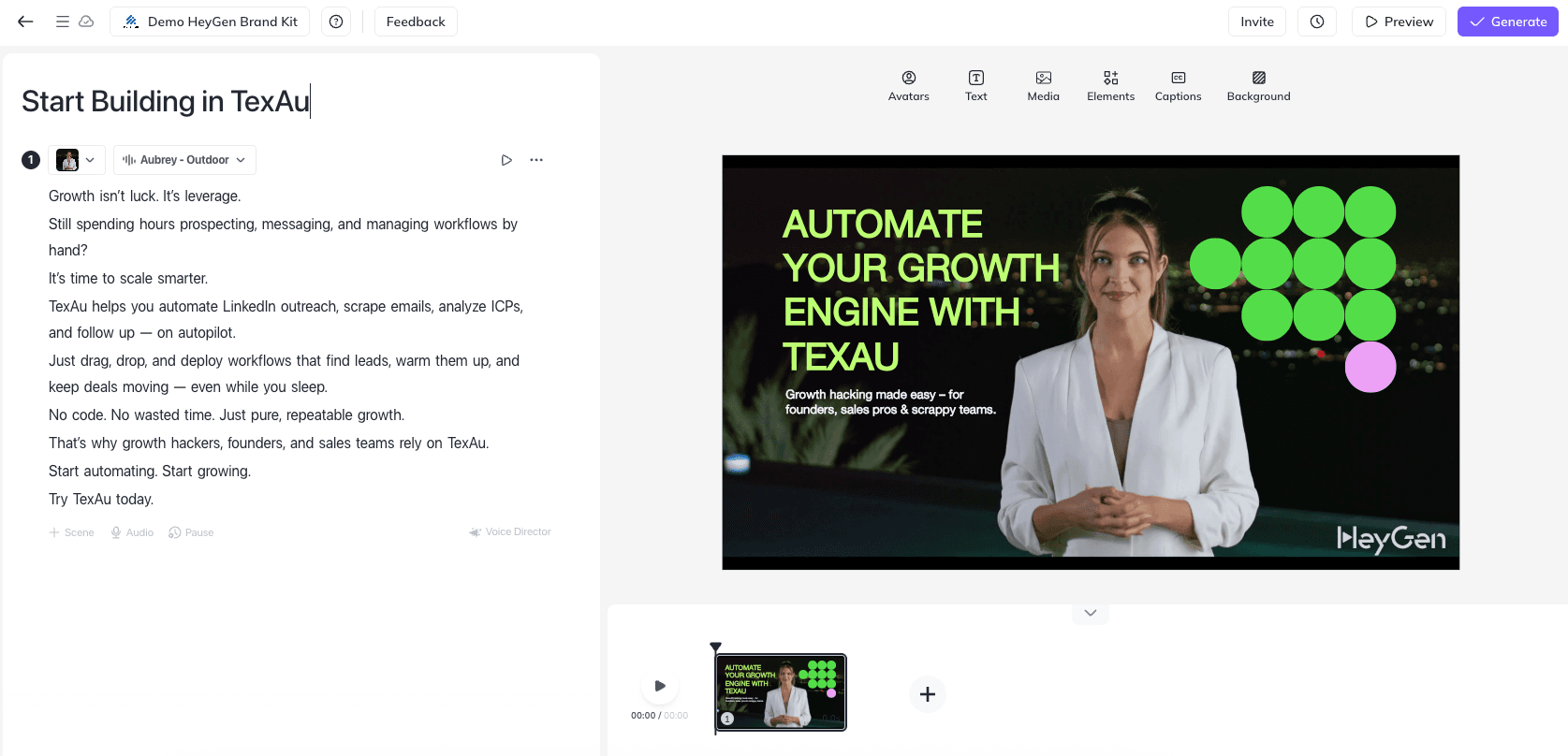Collapse the timeline with chevron
This screenshot has width=1568, height=756.
(1091, 613)
